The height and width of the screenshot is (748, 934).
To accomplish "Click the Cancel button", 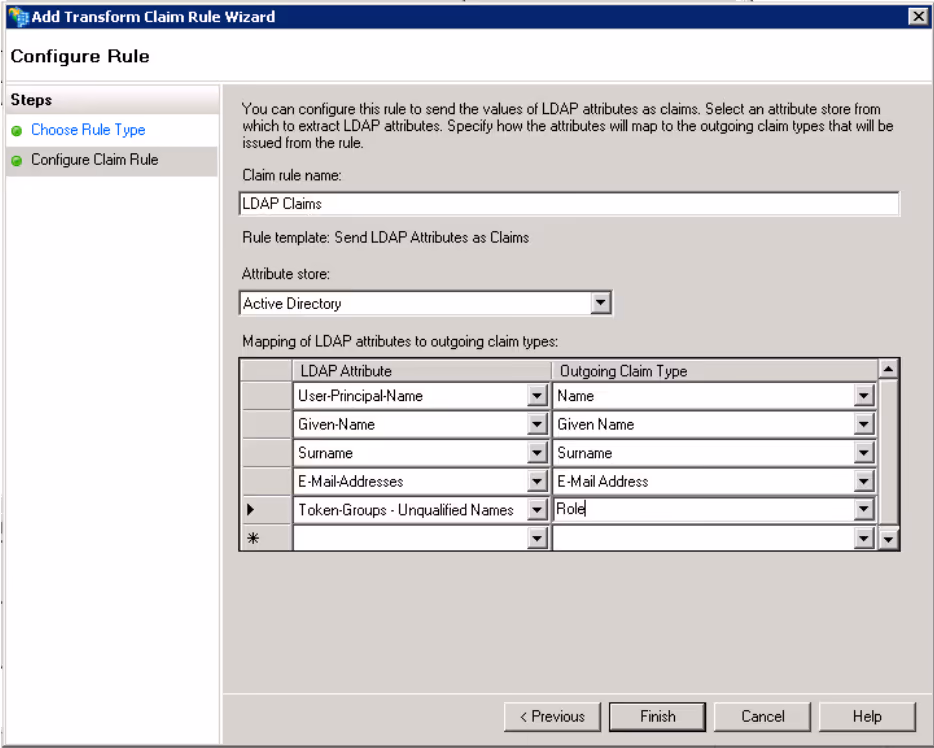I will (762, 716).
